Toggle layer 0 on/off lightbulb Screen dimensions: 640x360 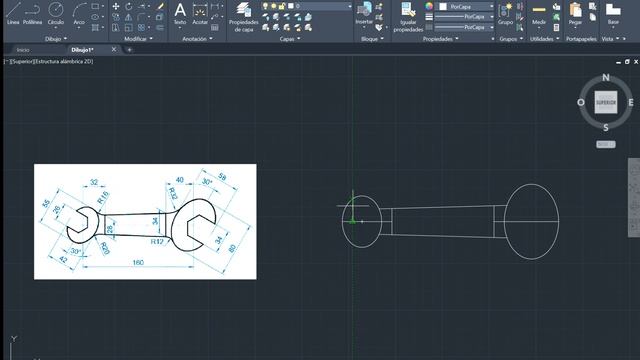click(265, 6)
